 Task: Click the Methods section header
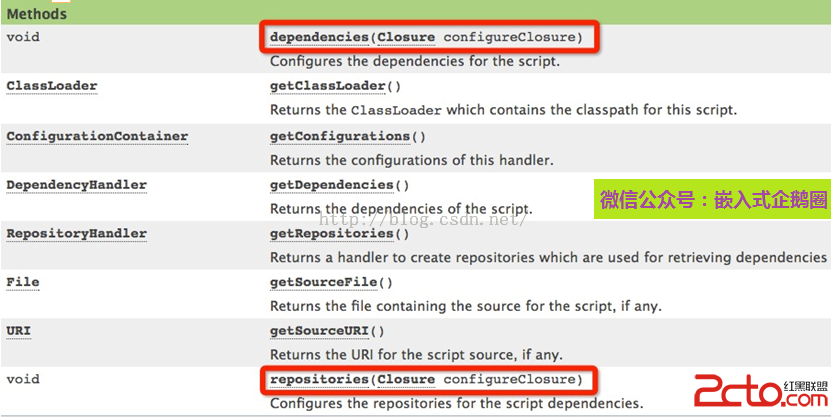click(x=38, y=14)
